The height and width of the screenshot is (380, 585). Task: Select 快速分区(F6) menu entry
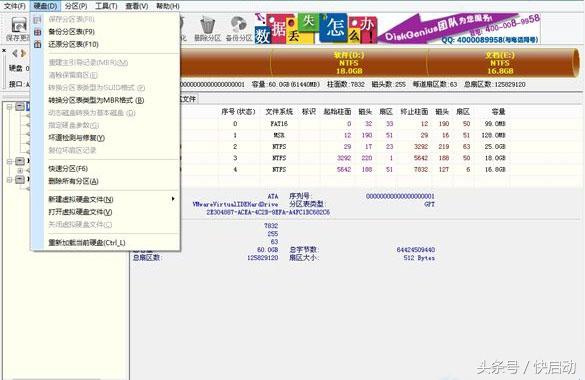(x=68, y=169)
